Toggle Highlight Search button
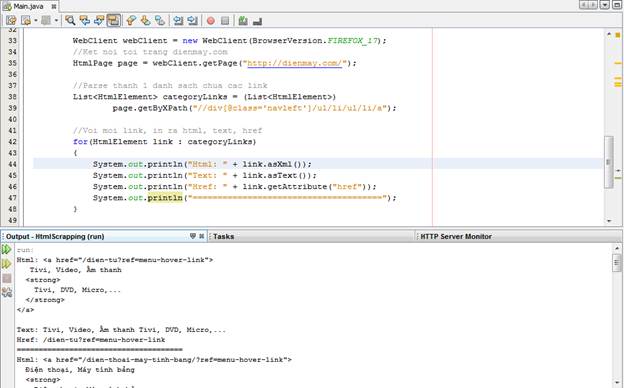 click(x=113, y=20)
